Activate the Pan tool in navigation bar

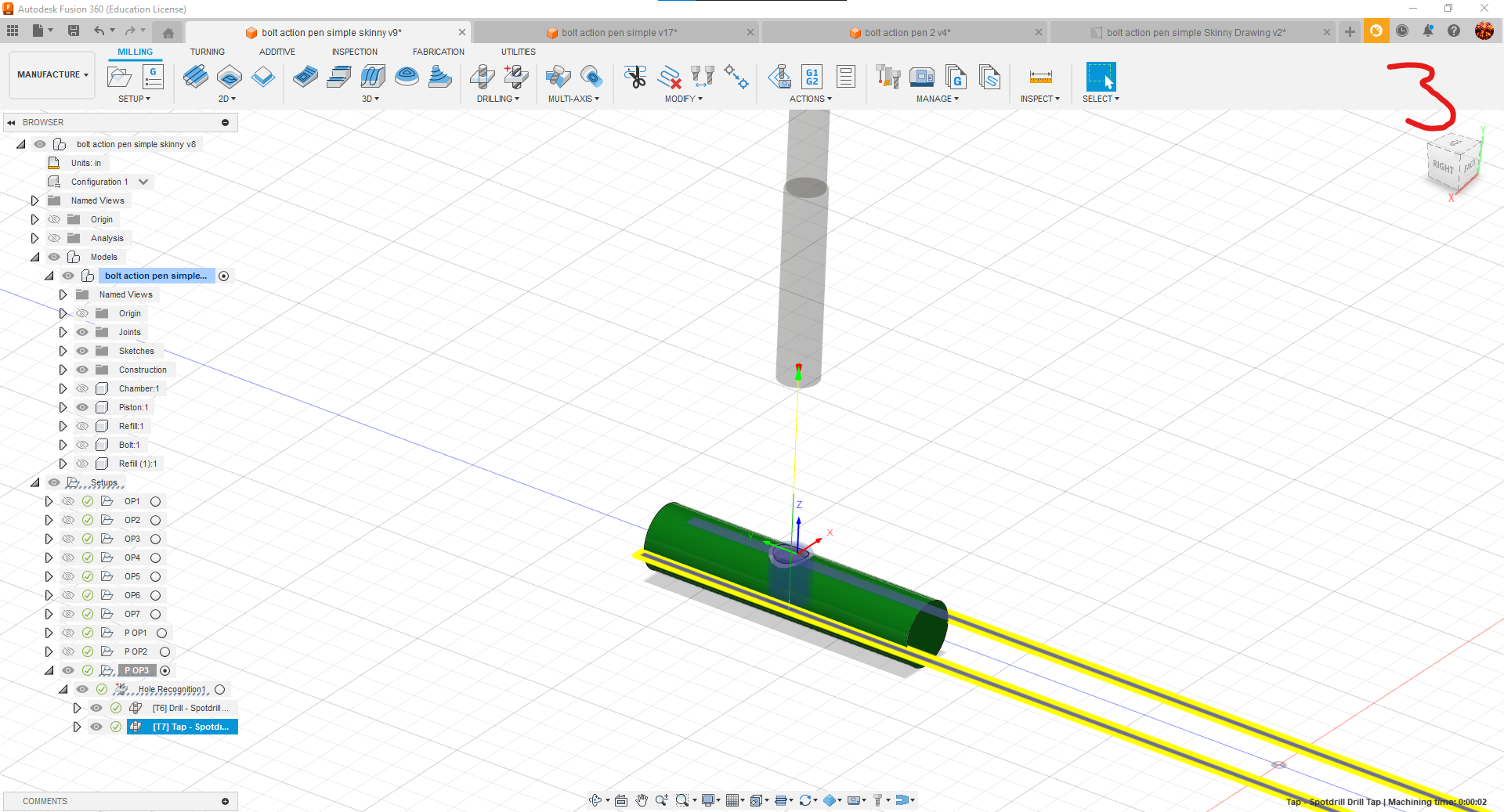pos(642,800)
